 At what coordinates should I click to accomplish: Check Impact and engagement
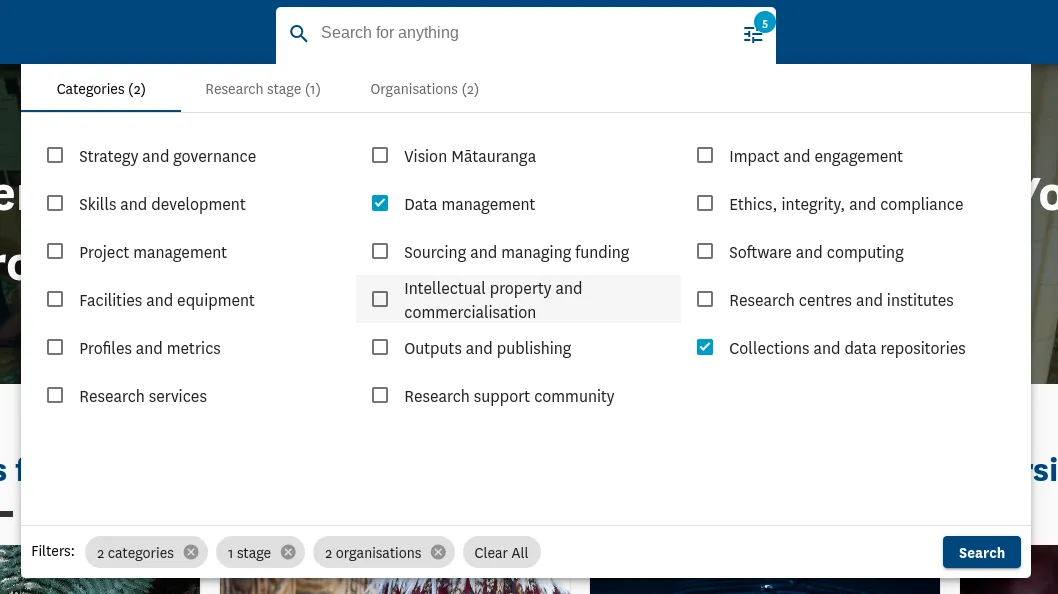pyautogui.click(x=705, y=154)
